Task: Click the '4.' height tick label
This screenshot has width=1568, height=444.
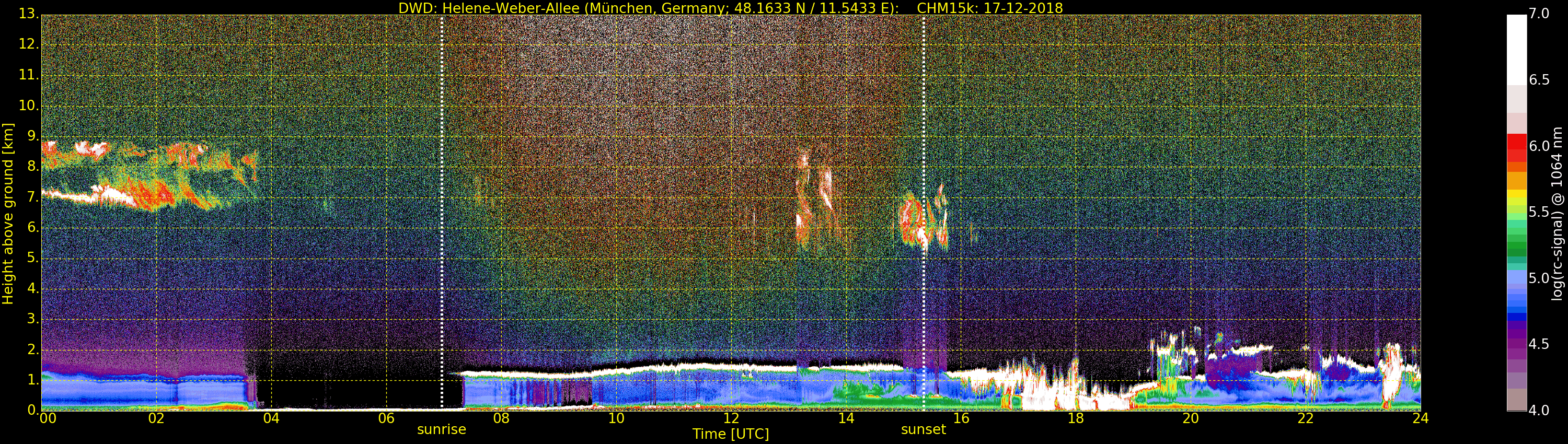Action: pyautogui.click(x=33, y=288)
